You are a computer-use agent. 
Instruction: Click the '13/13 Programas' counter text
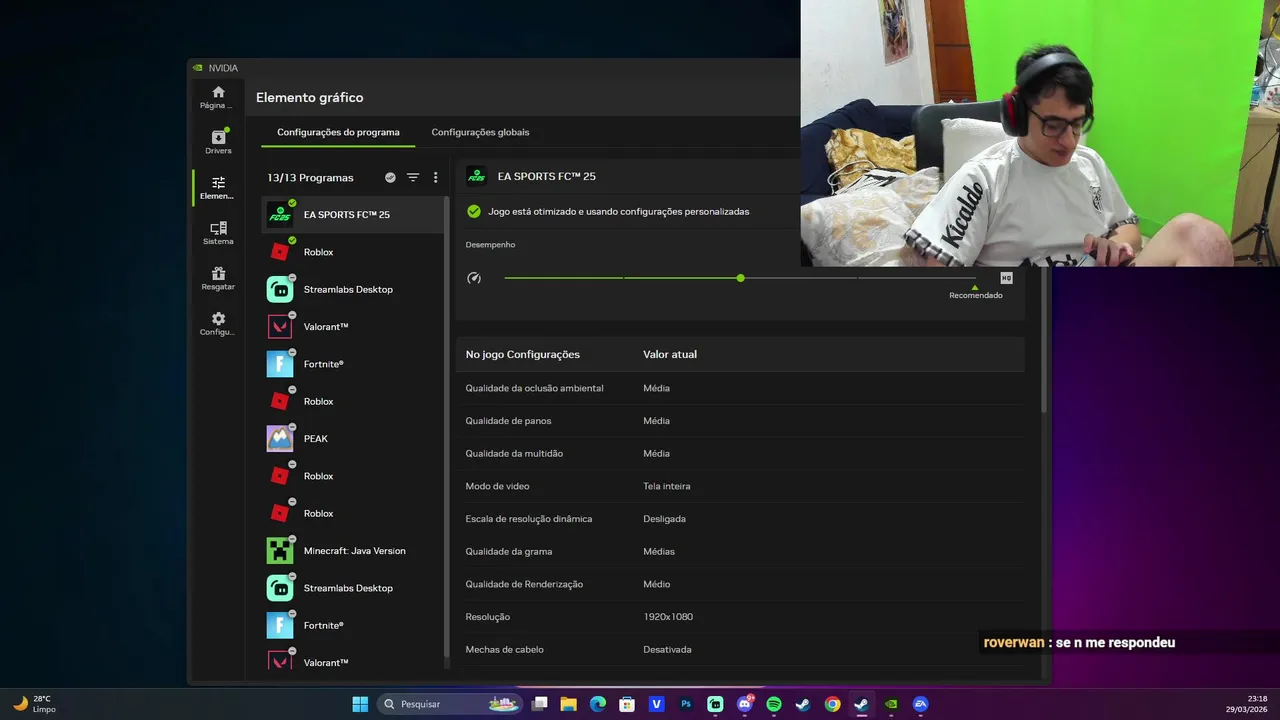(310, 178)
